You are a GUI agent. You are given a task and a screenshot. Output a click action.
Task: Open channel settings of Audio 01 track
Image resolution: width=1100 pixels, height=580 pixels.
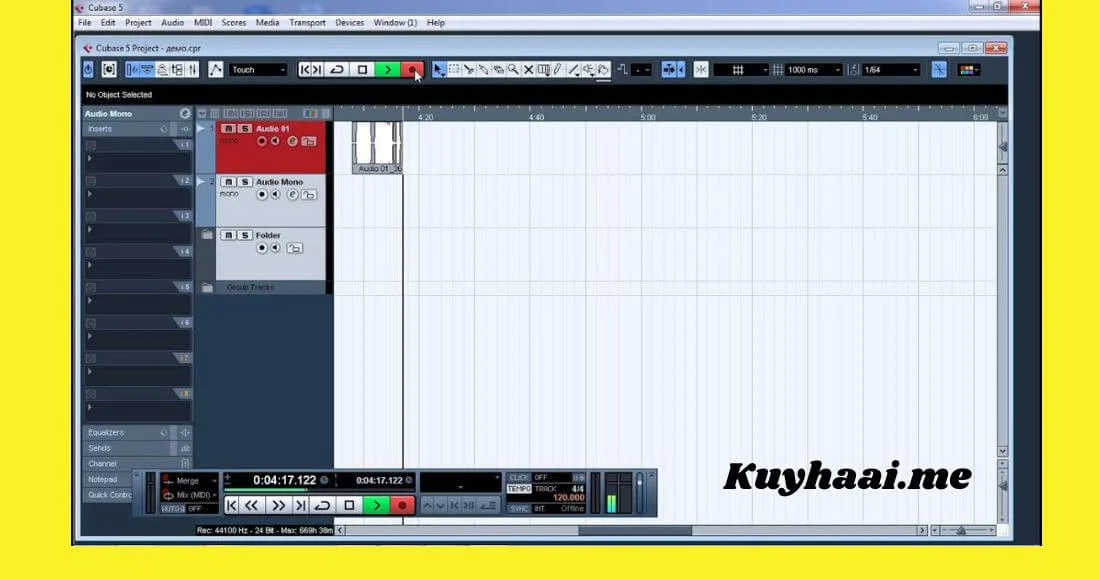click(293, 141)
